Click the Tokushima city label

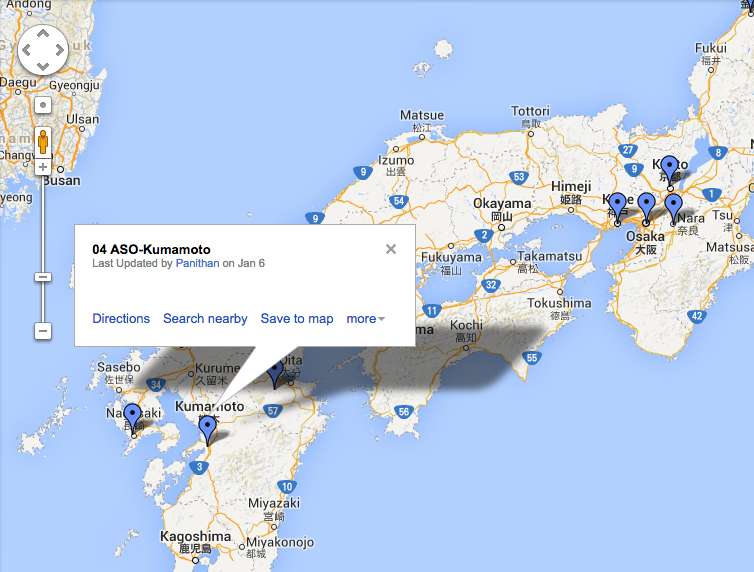point(559,303)
